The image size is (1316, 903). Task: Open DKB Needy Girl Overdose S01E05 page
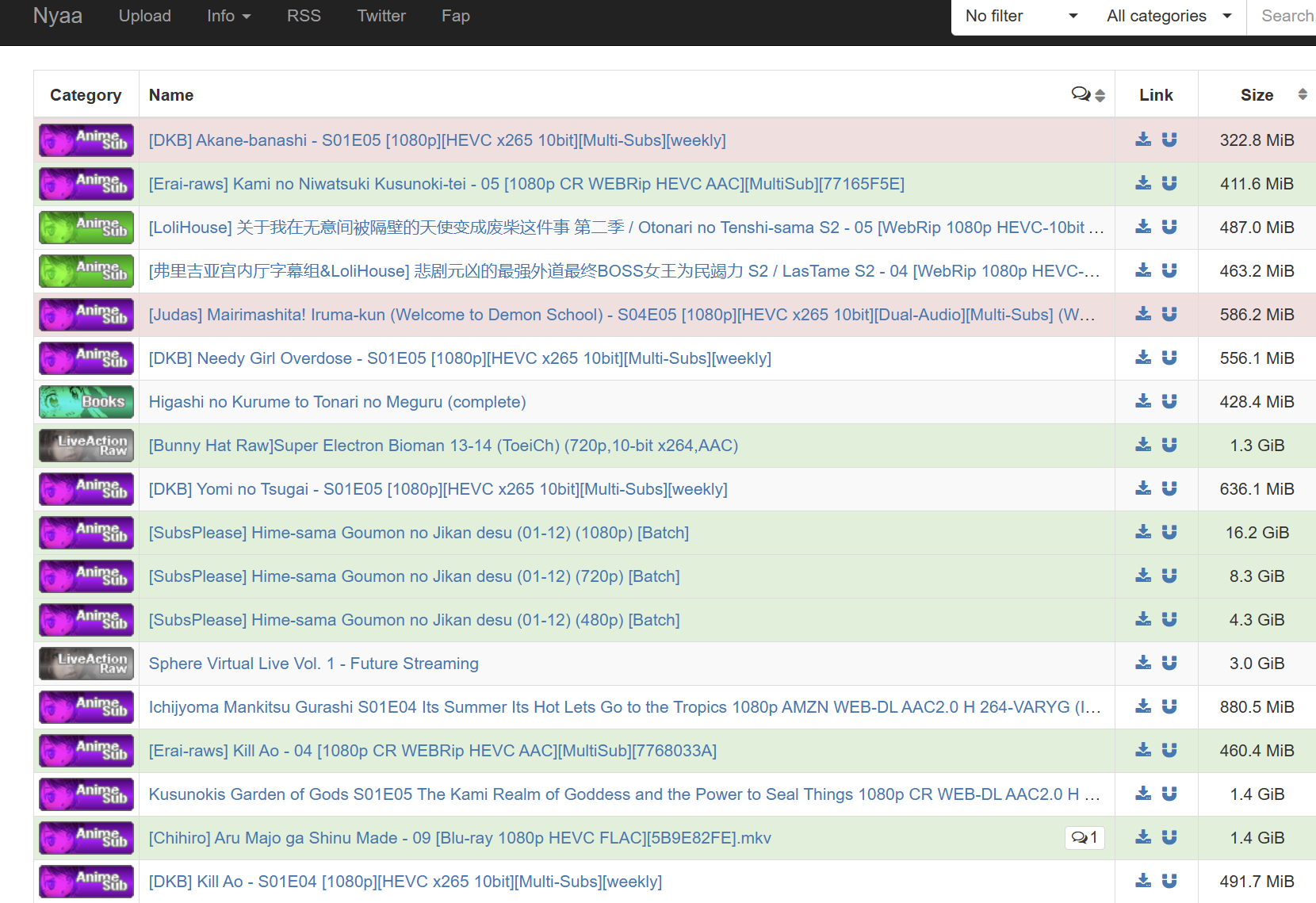click(x=460, y=358)
